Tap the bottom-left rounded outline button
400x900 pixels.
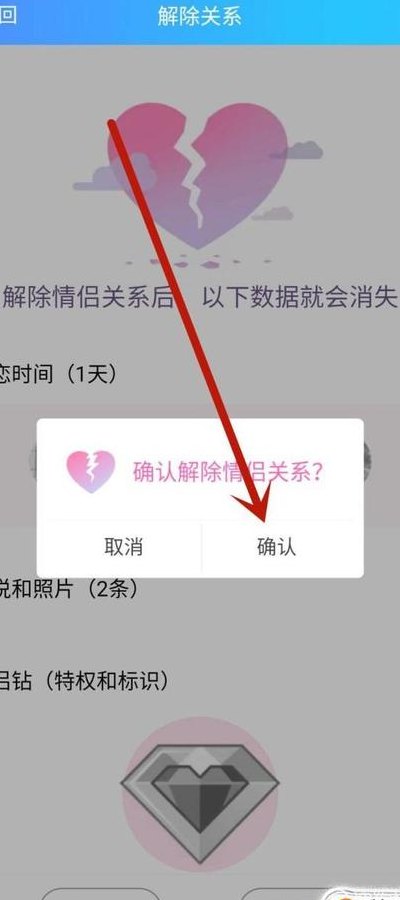click(x=100, y=894)
